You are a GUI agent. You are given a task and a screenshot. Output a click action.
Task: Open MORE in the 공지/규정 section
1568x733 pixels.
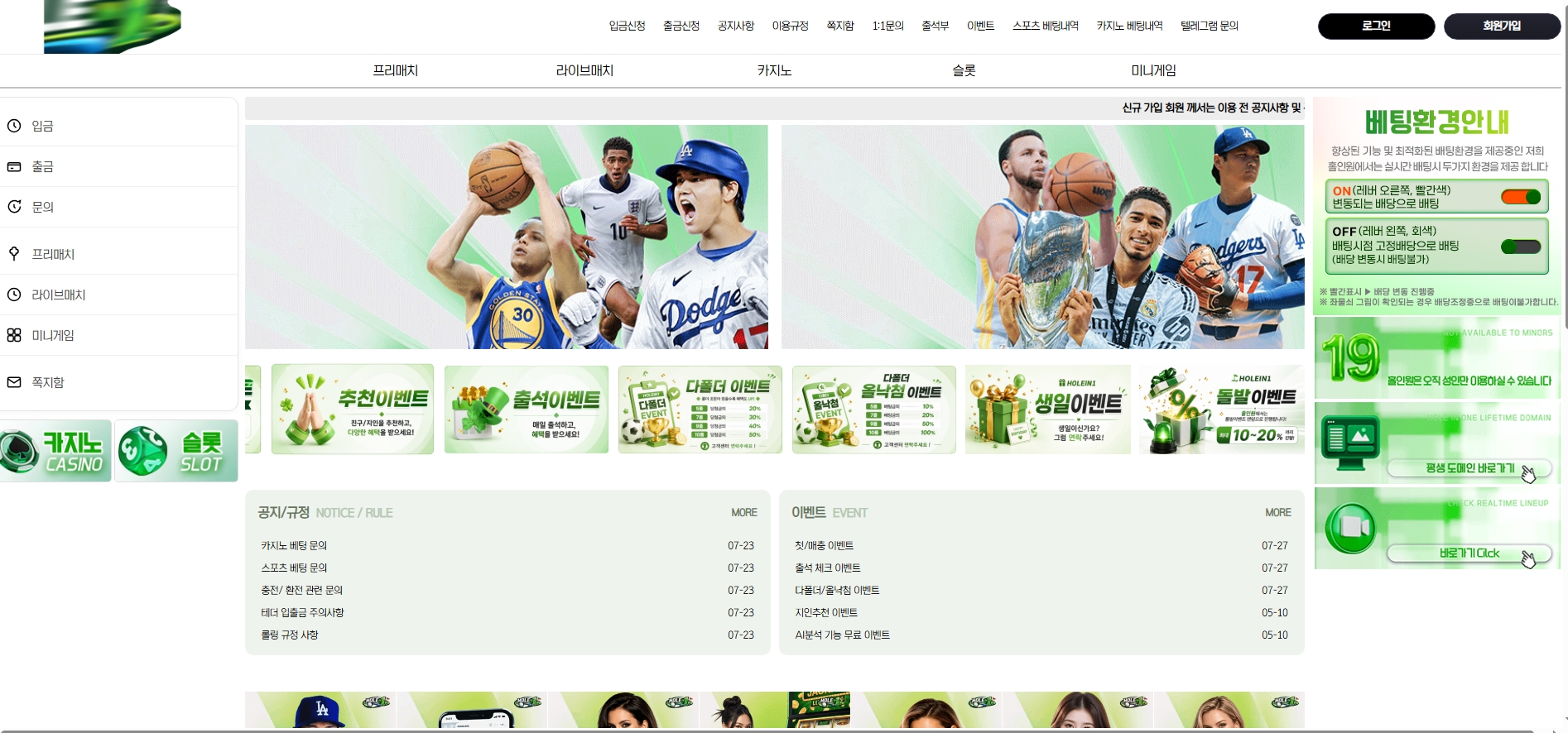(744, 513)
